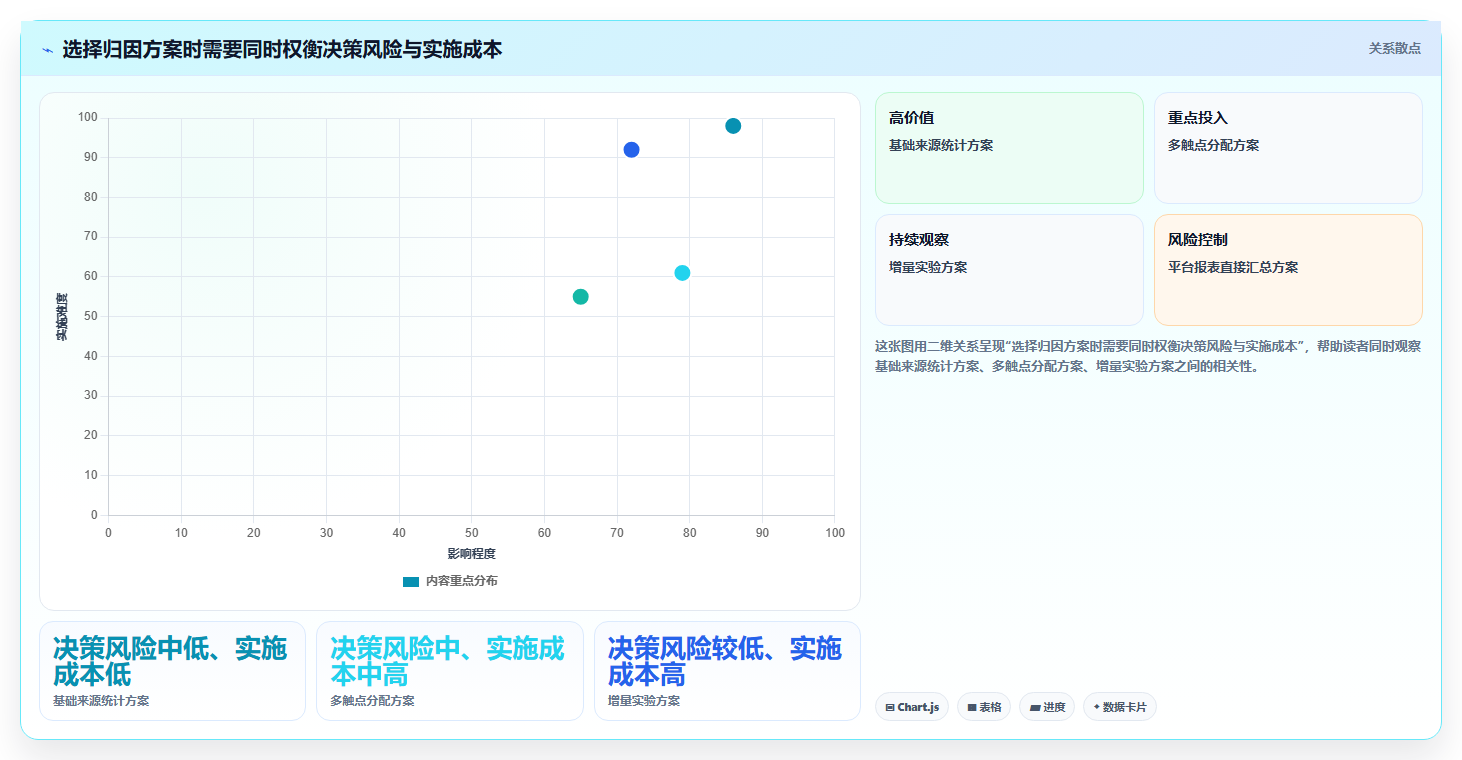Click the 关系散点 label at top right
Screen dimensions: 1462x760
click(x=1394, y=48)
